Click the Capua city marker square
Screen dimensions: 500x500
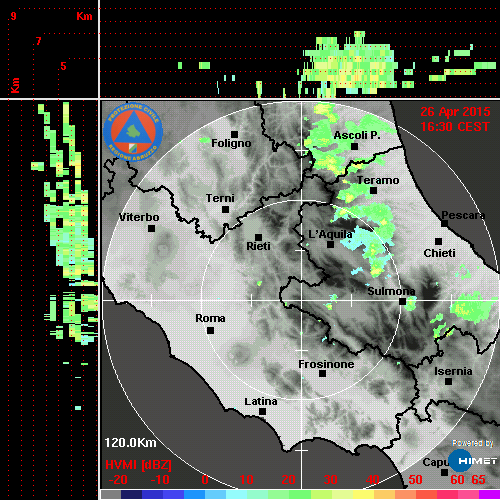444,472
